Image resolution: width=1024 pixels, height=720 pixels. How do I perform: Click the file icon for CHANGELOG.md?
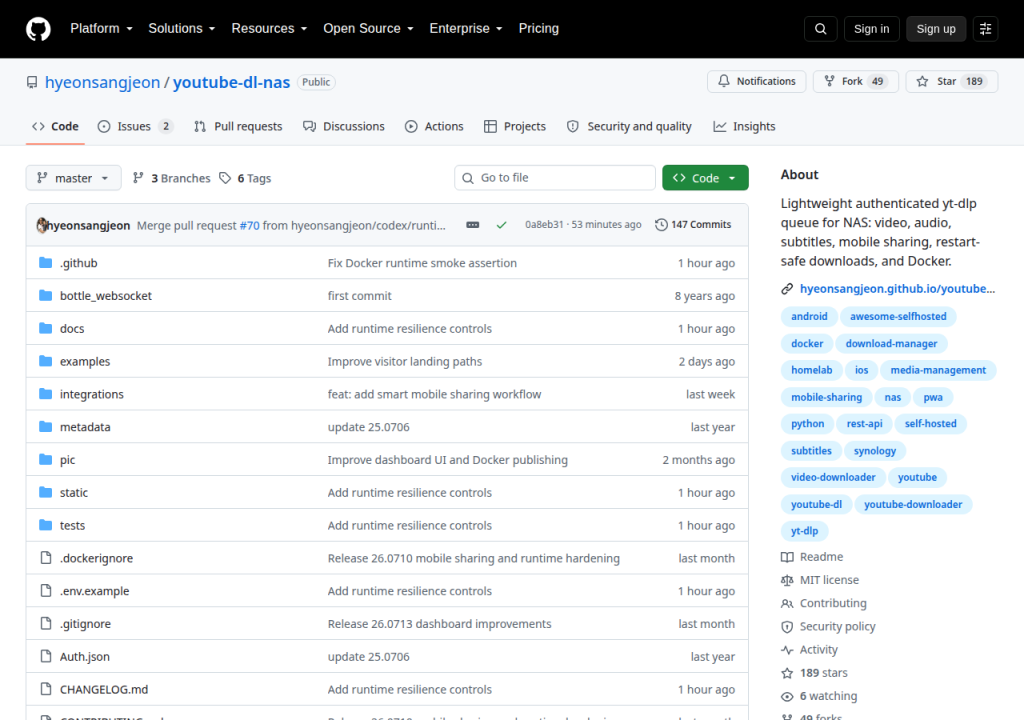[46, 689]
